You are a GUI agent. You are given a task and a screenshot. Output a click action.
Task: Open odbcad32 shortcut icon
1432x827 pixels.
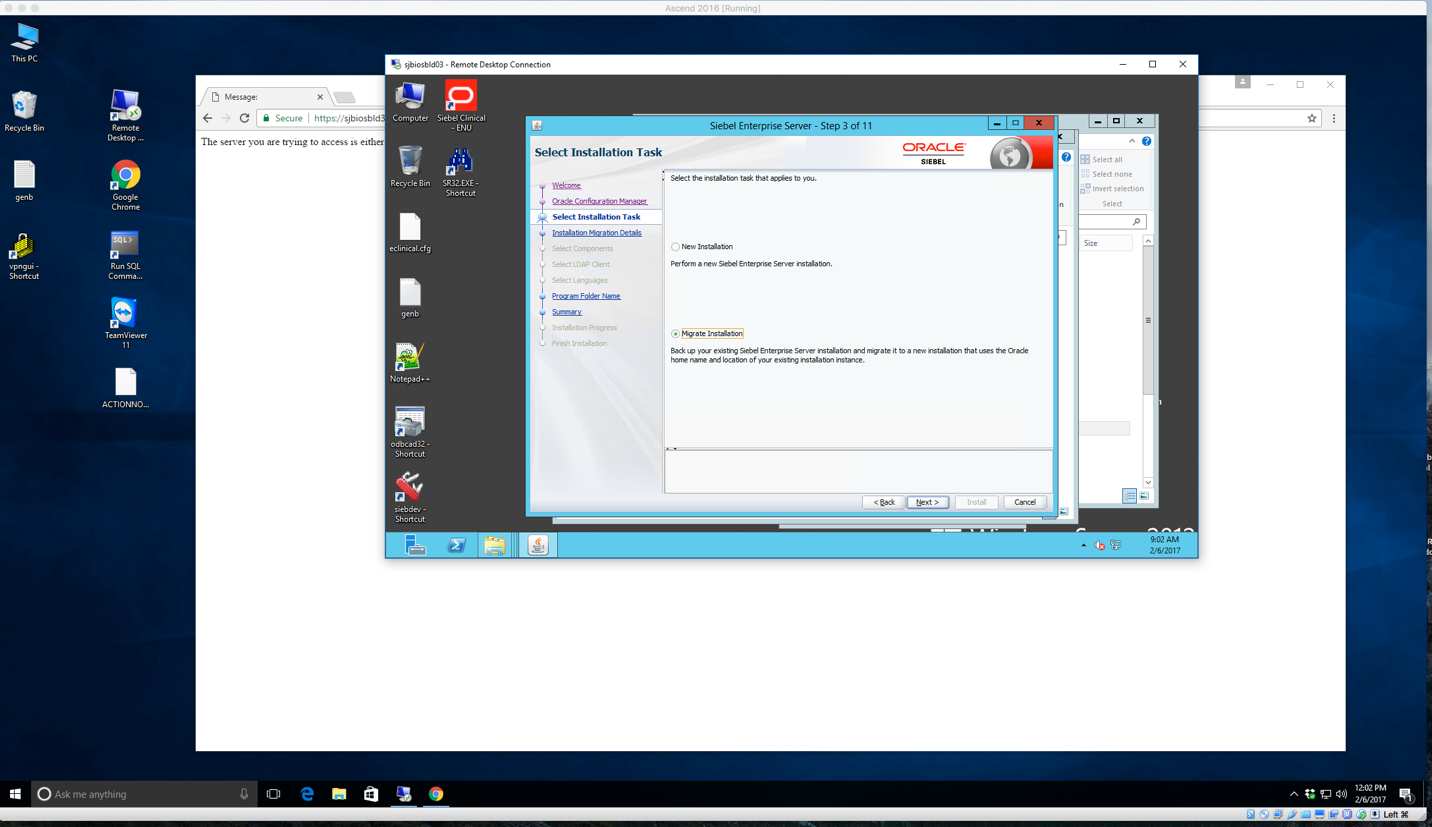[x=410, y=433]
